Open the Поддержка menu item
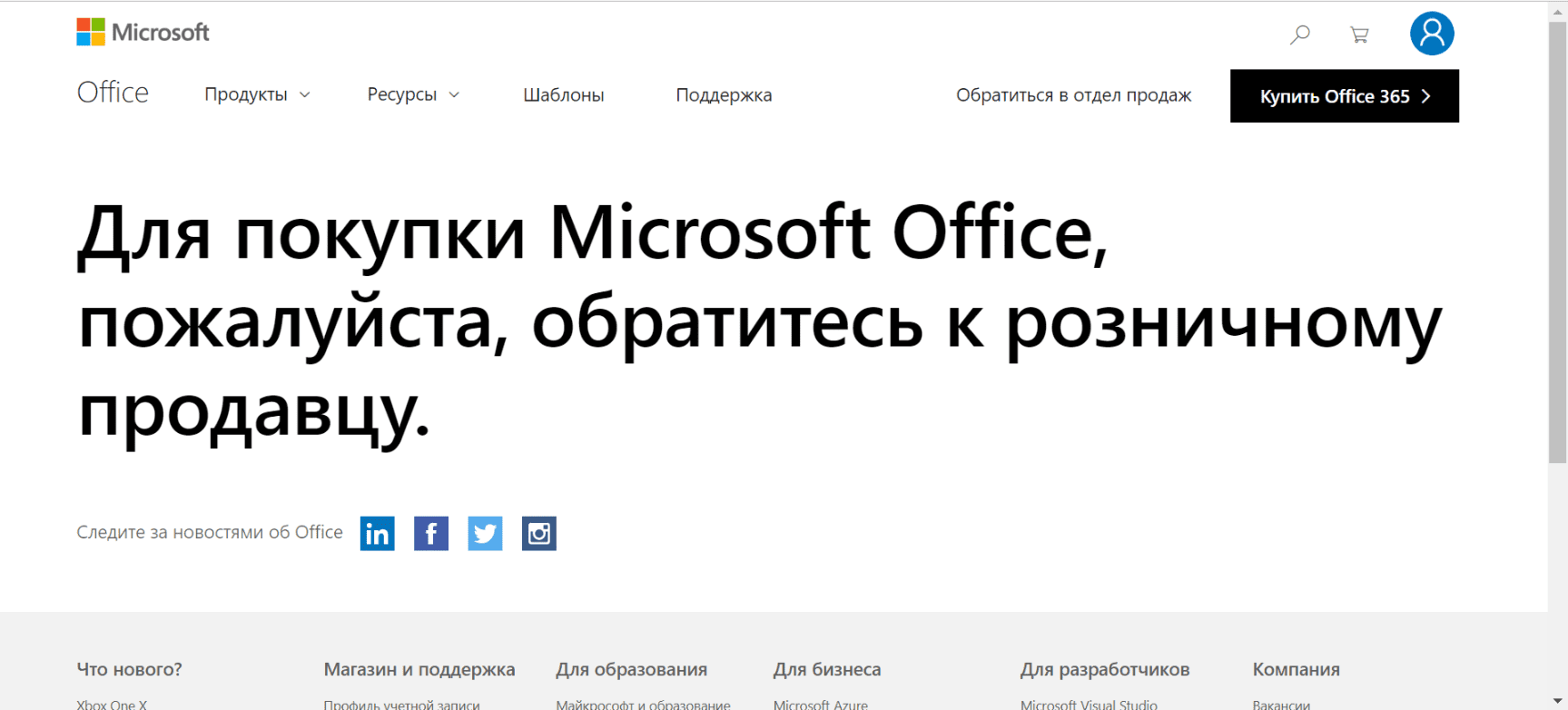Image resolution: width=1568 pixels, height=710 pixels. [724, 94]
